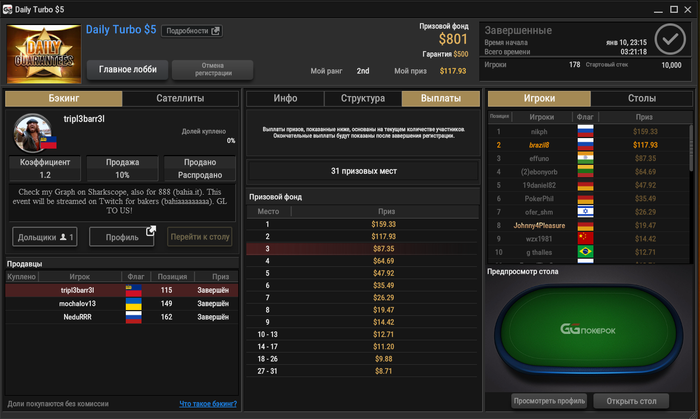Sort sellers by Куплено column header

coord(21,277)
